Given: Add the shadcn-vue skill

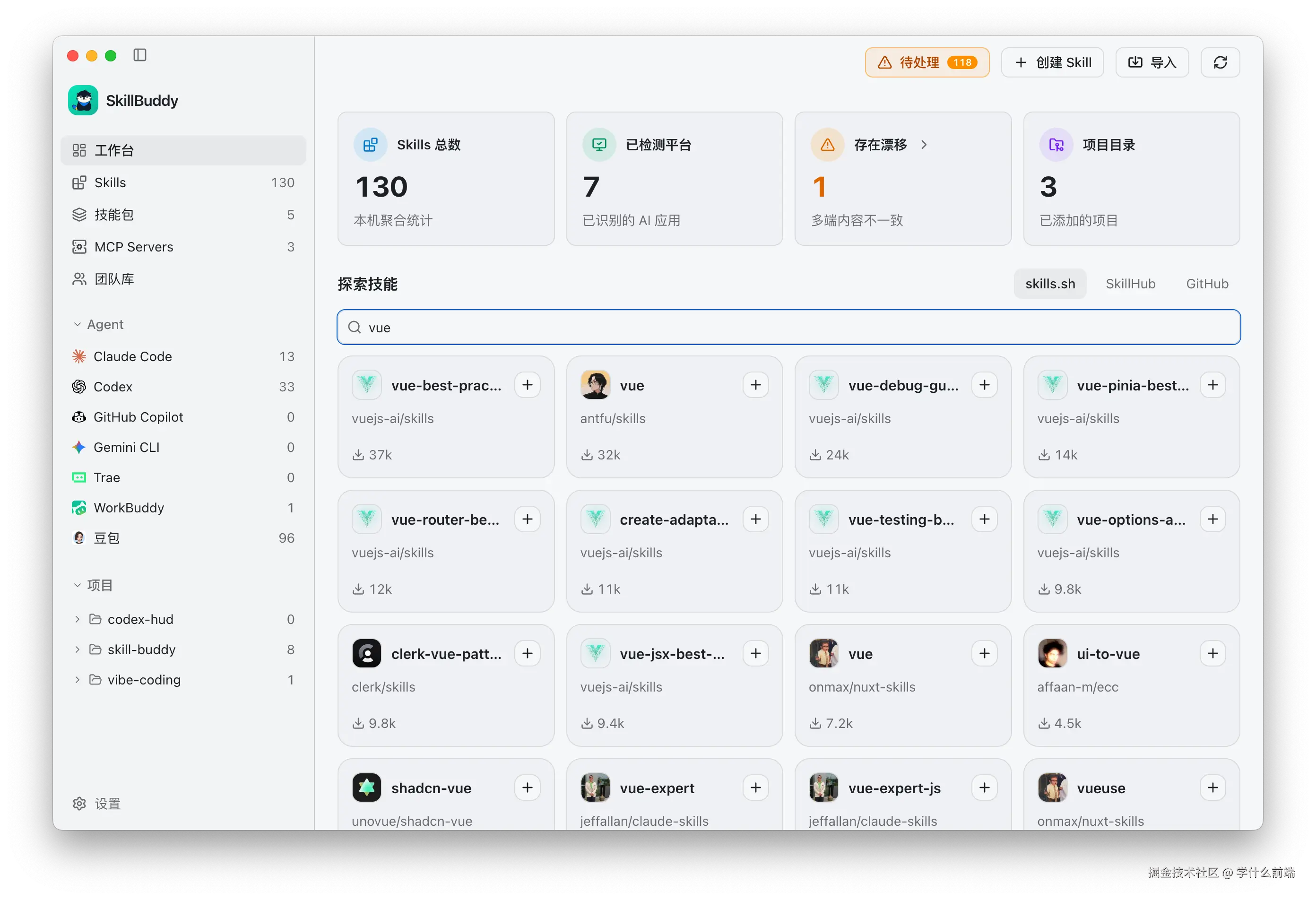Looking at the screenshot, I should [x=527, y=788].
